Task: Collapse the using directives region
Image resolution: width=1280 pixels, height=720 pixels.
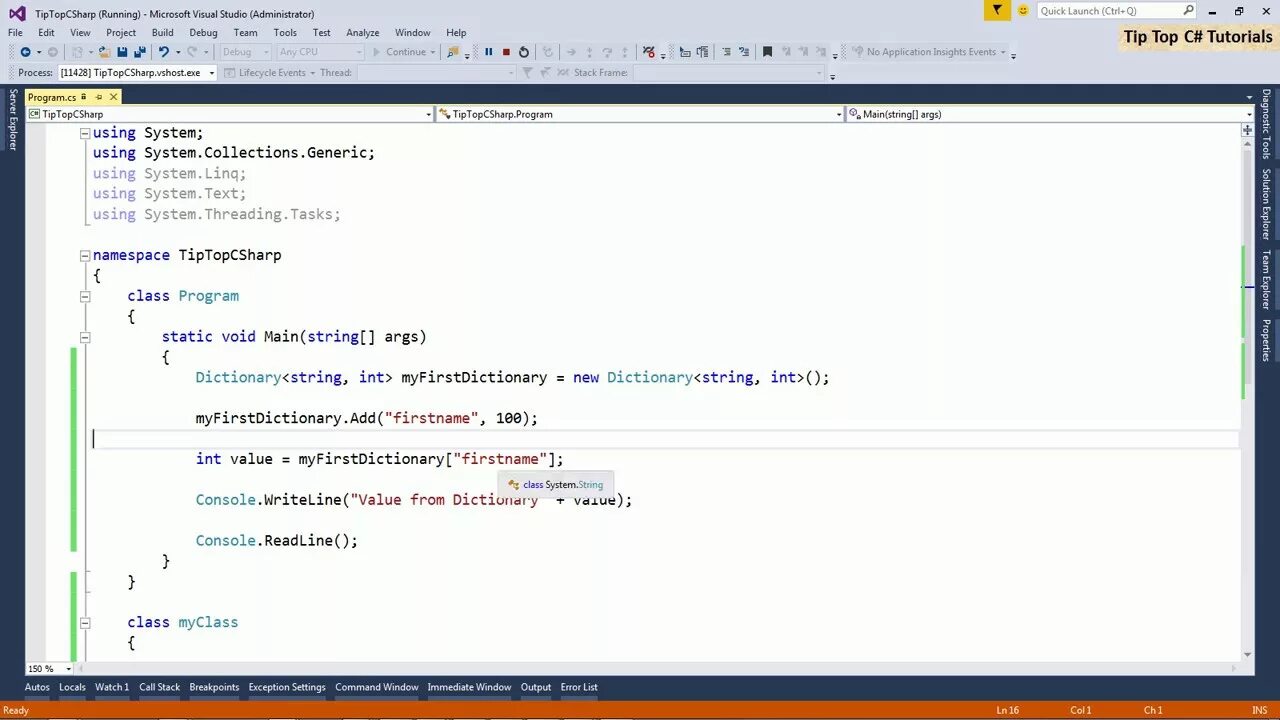Action: (x=85, y=133)
